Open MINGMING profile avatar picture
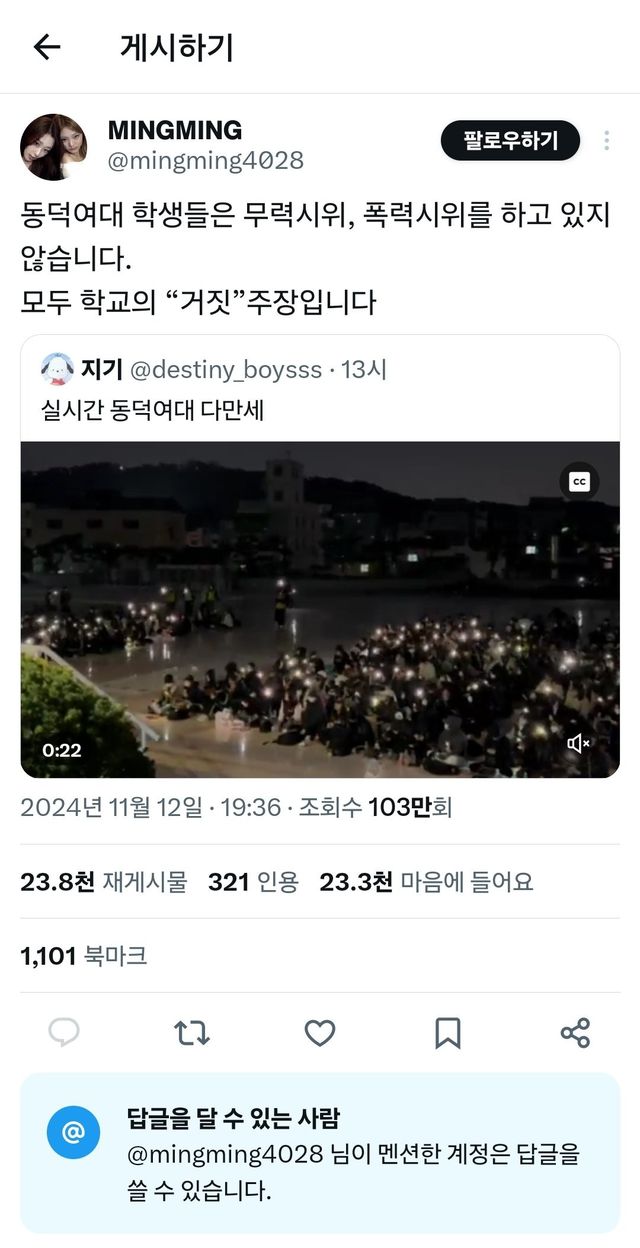This screenshot has width=640, height=1248. (53, 146)
